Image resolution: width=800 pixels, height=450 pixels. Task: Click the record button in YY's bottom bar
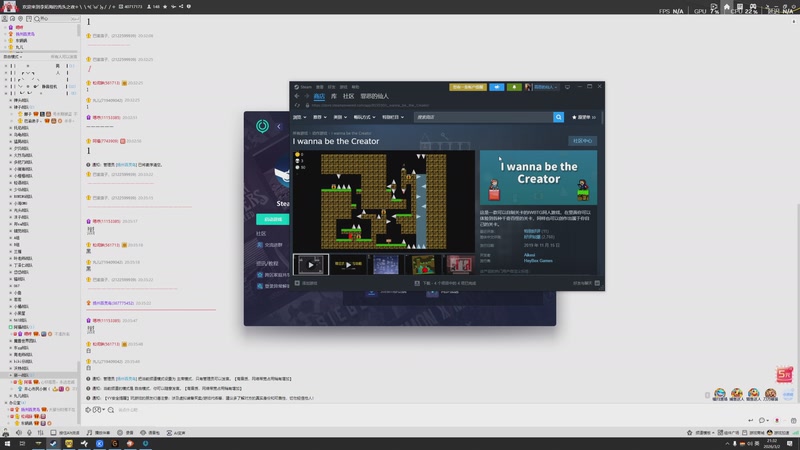coord(126,433)
